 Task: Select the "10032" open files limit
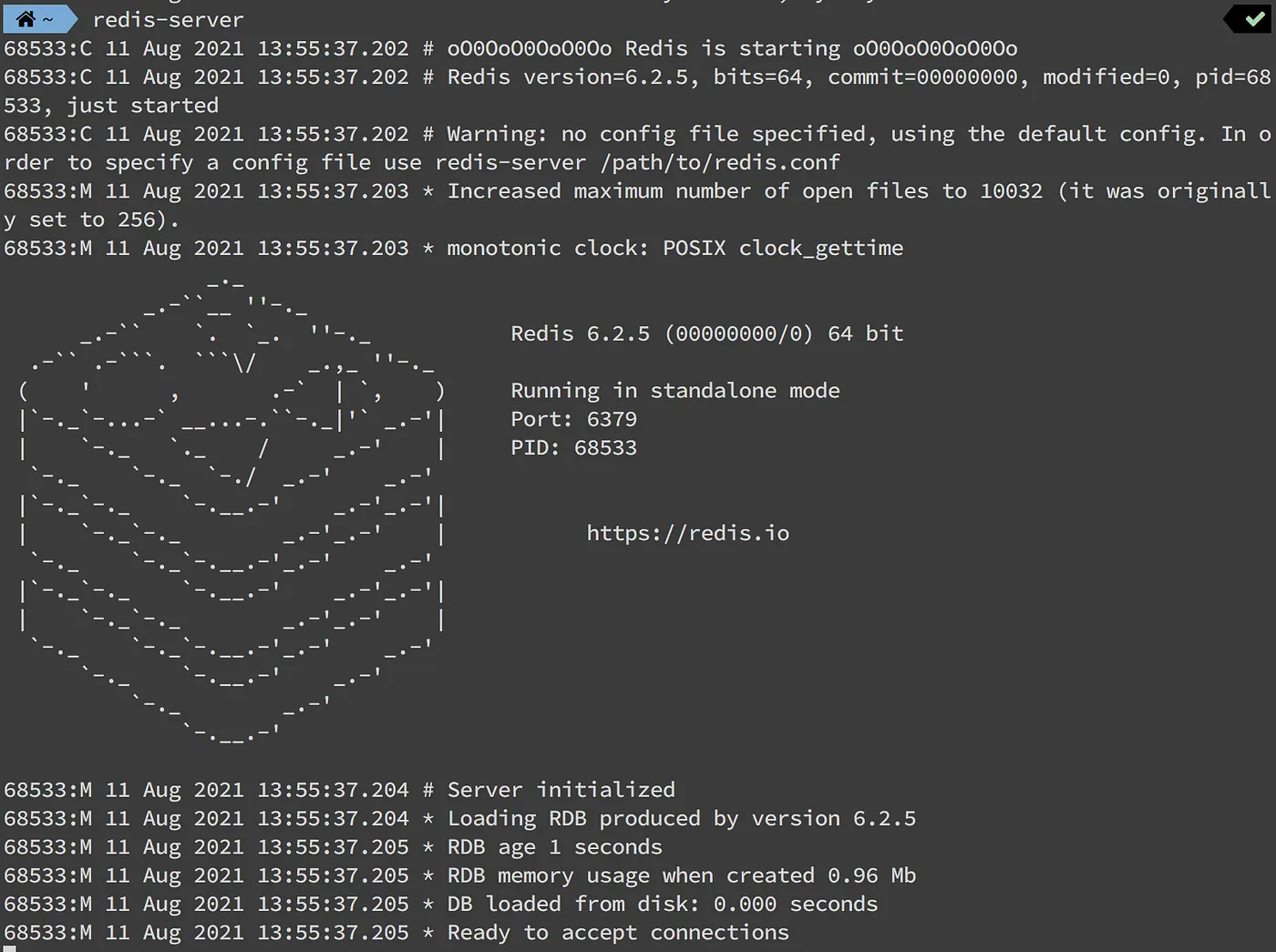click(1012, 191)
